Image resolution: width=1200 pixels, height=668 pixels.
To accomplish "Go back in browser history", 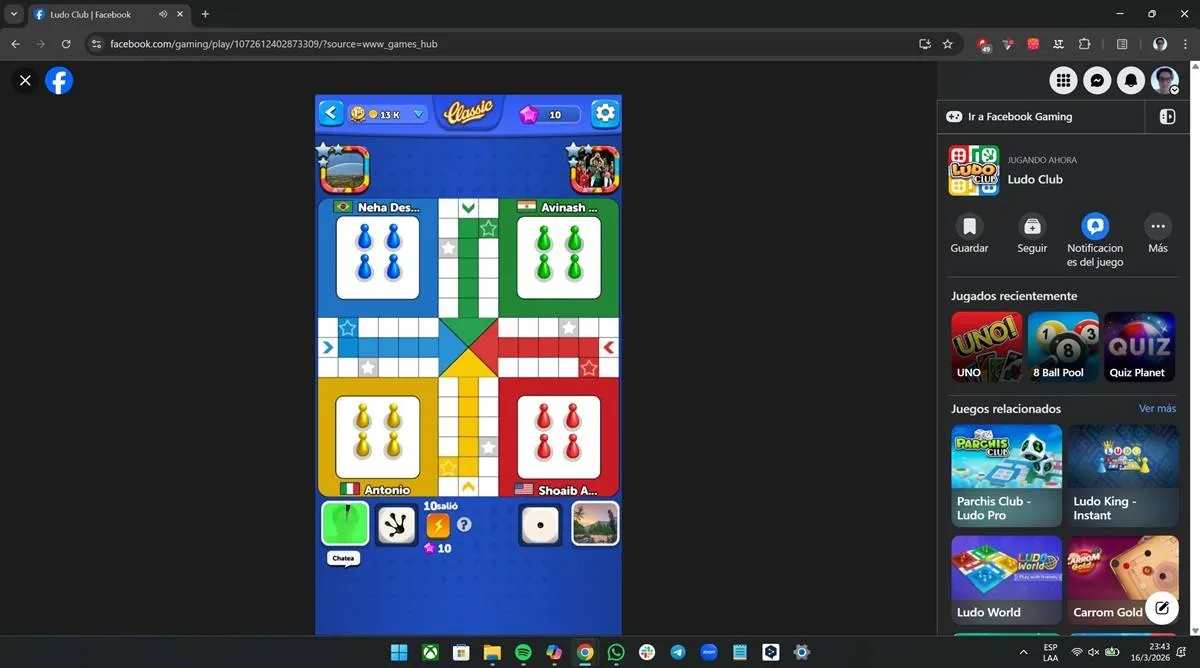I will pyautogui.click(x=15, y=44).
